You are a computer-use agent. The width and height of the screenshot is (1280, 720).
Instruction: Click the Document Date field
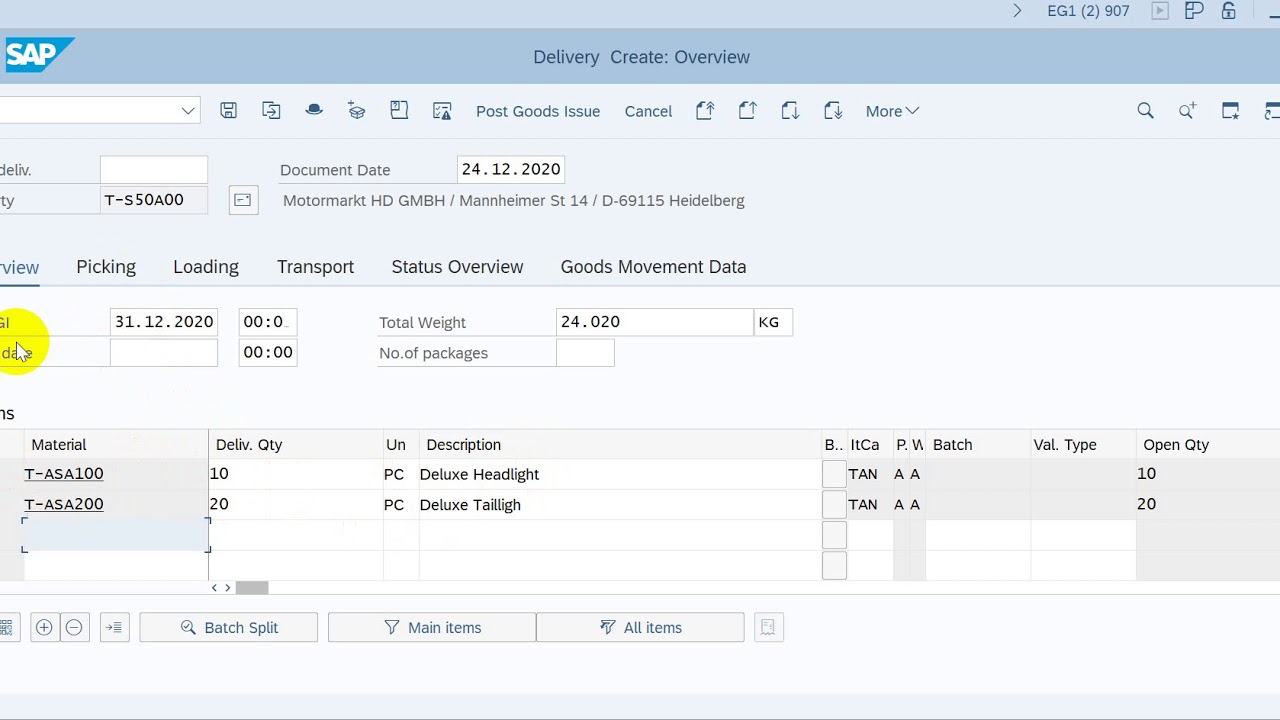point(511,170)
